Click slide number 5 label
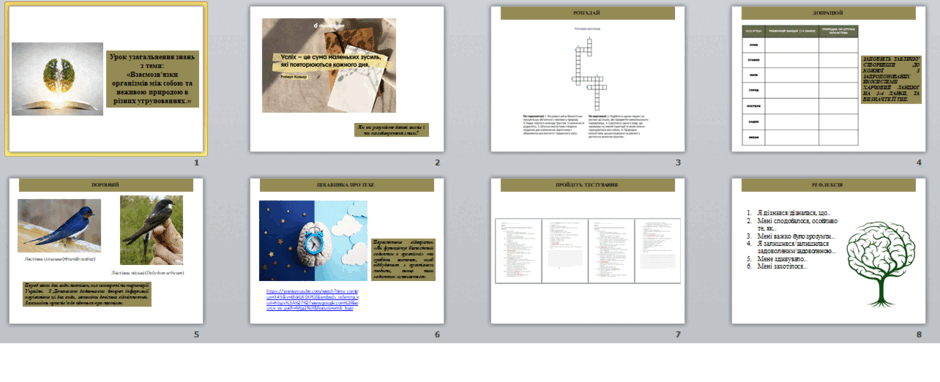The height and width of the screenshot is (382, 940). 196,335
